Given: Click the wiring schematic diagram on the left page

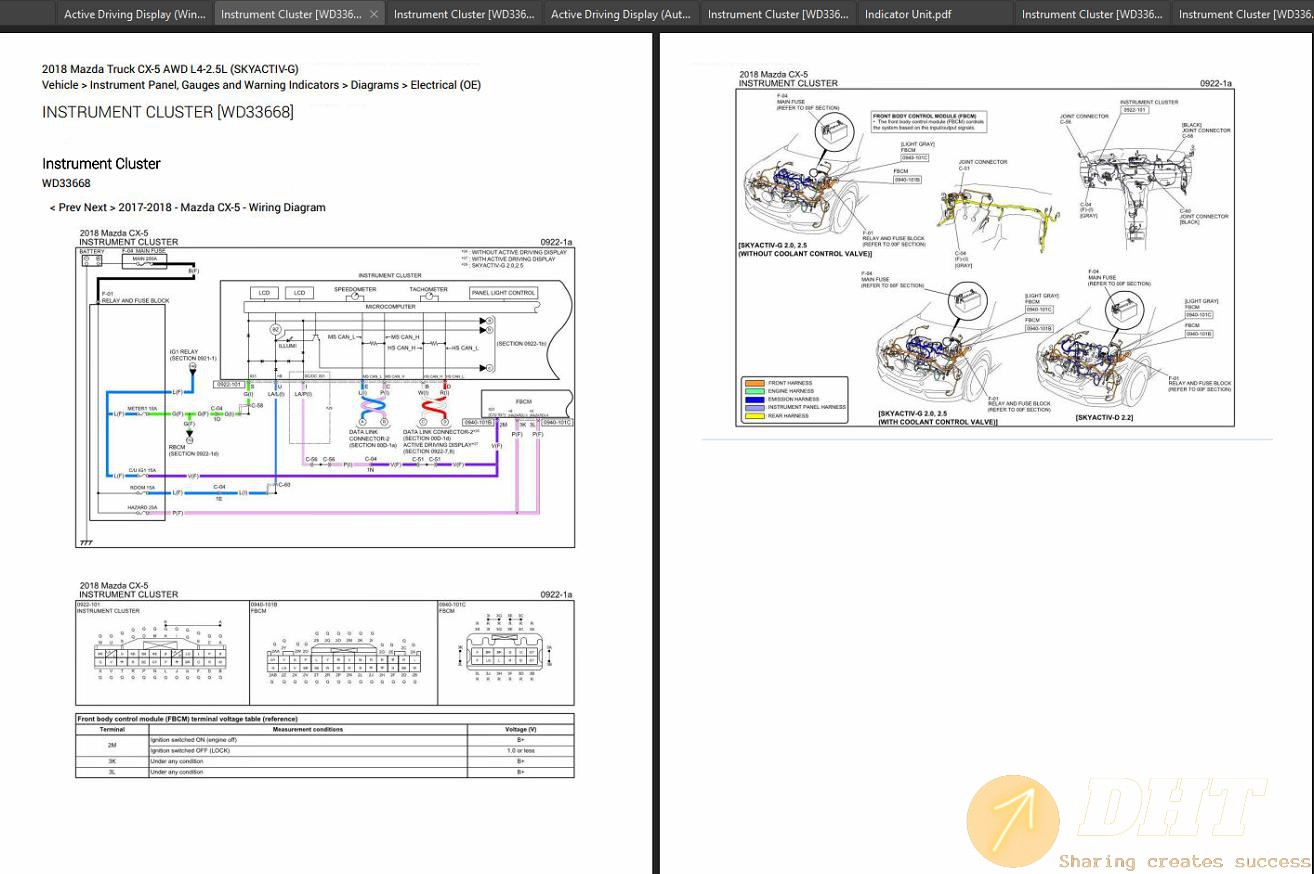Looking at the screenshot, I should click(325, 397).
